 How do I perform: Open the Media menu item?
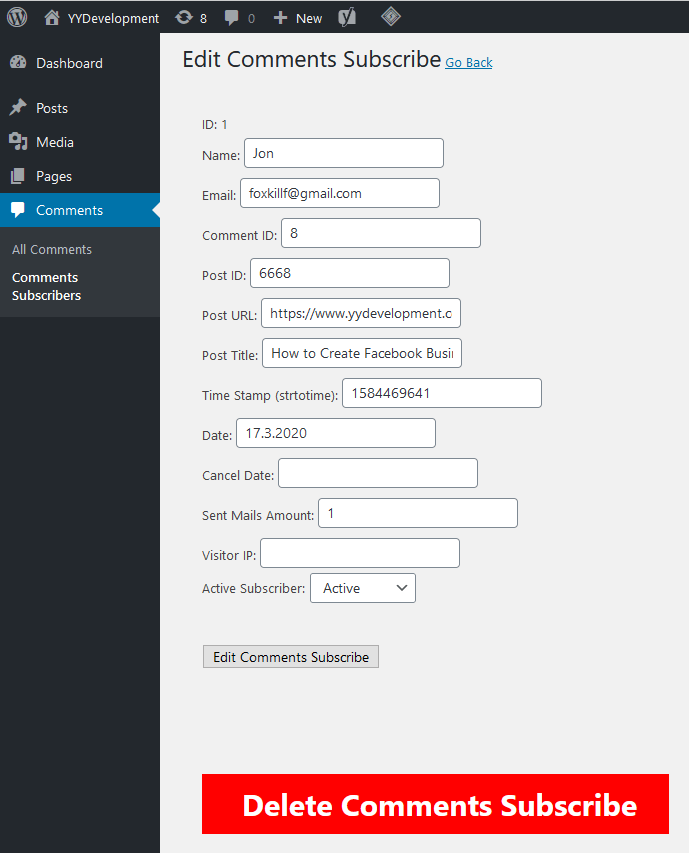[x=54, y=143]
